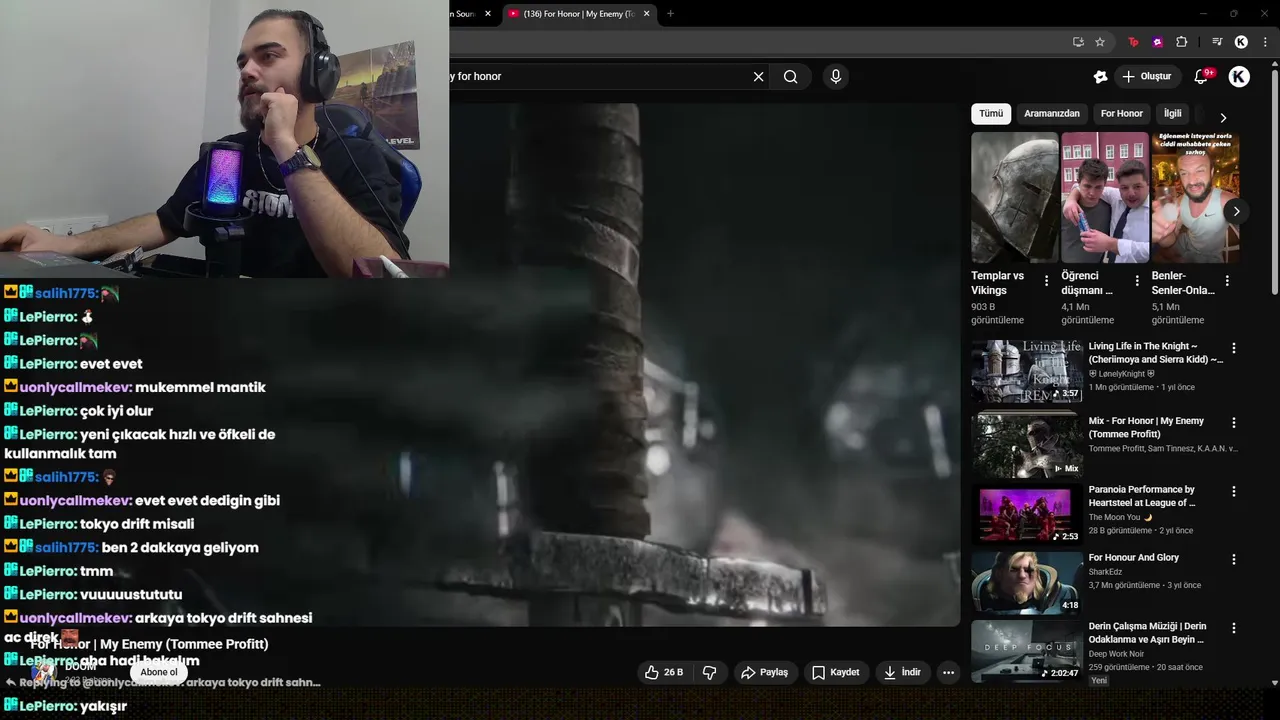Open Mix - For Honor My Enemy playlist
This screenshot has width=1280, height=720.
click(x=1146, y=427)
